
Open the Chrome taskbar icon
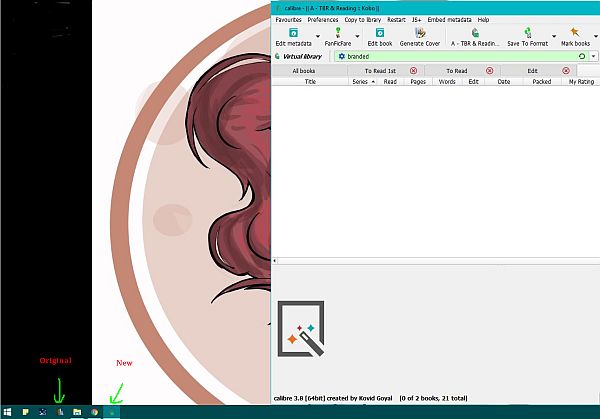click(x=95, y=412)
